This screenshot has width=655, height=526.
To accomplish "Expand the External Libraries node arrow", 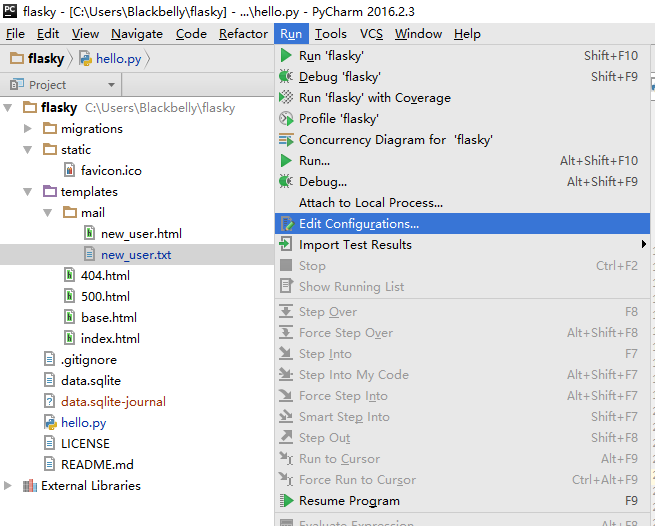I will pos(8,485).
